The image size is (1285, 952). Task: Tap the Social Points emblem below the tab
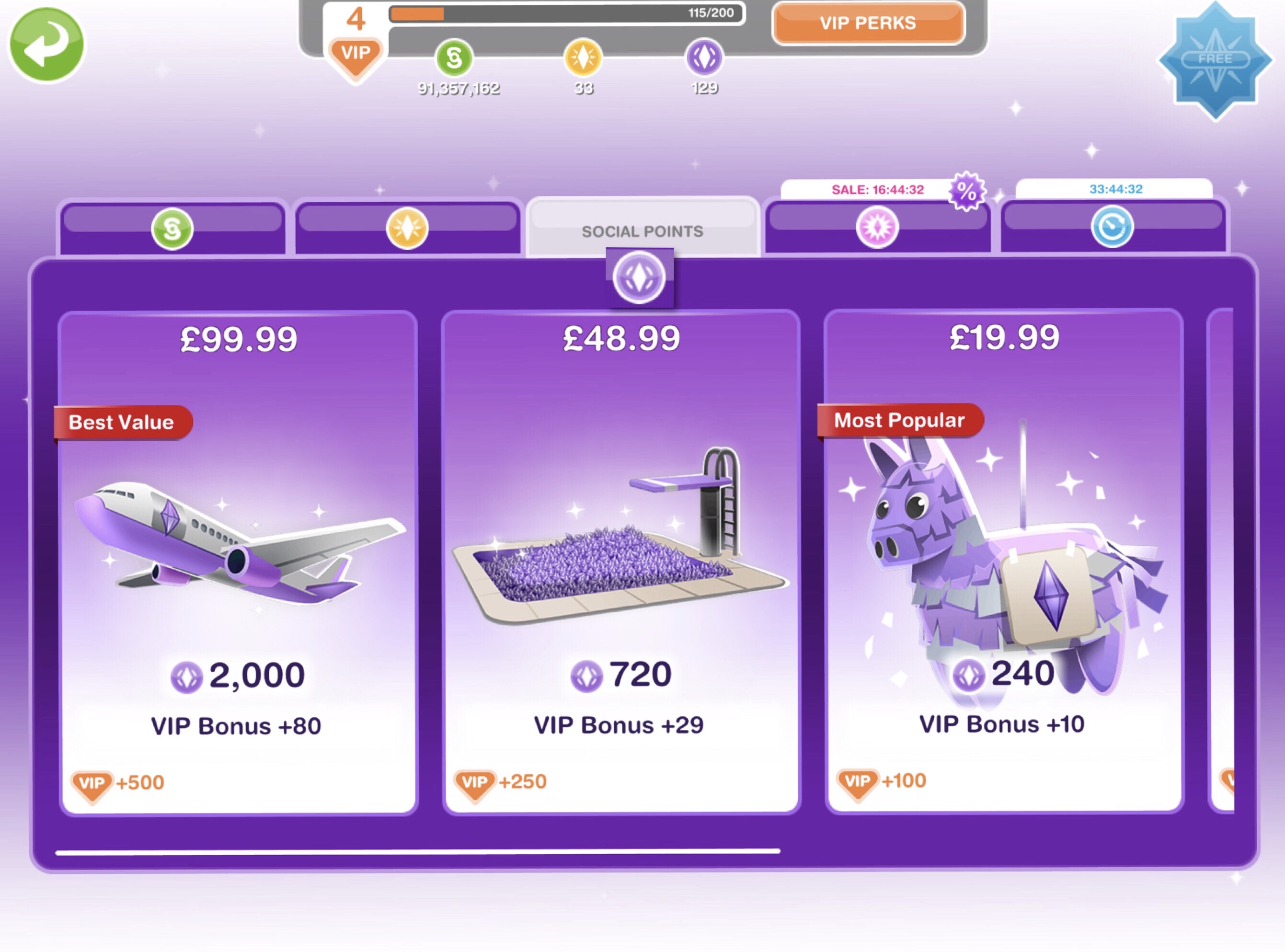click(x=639, y=277)
